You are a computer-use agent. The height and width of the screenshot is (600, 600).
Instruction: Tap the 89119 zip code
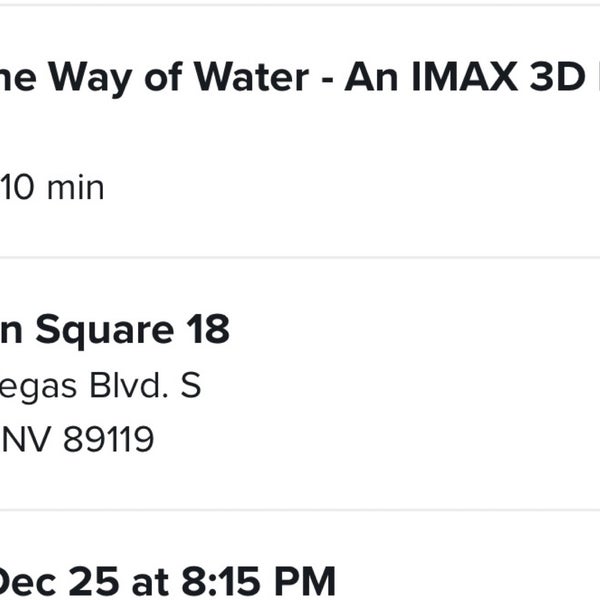pos(108,439)
